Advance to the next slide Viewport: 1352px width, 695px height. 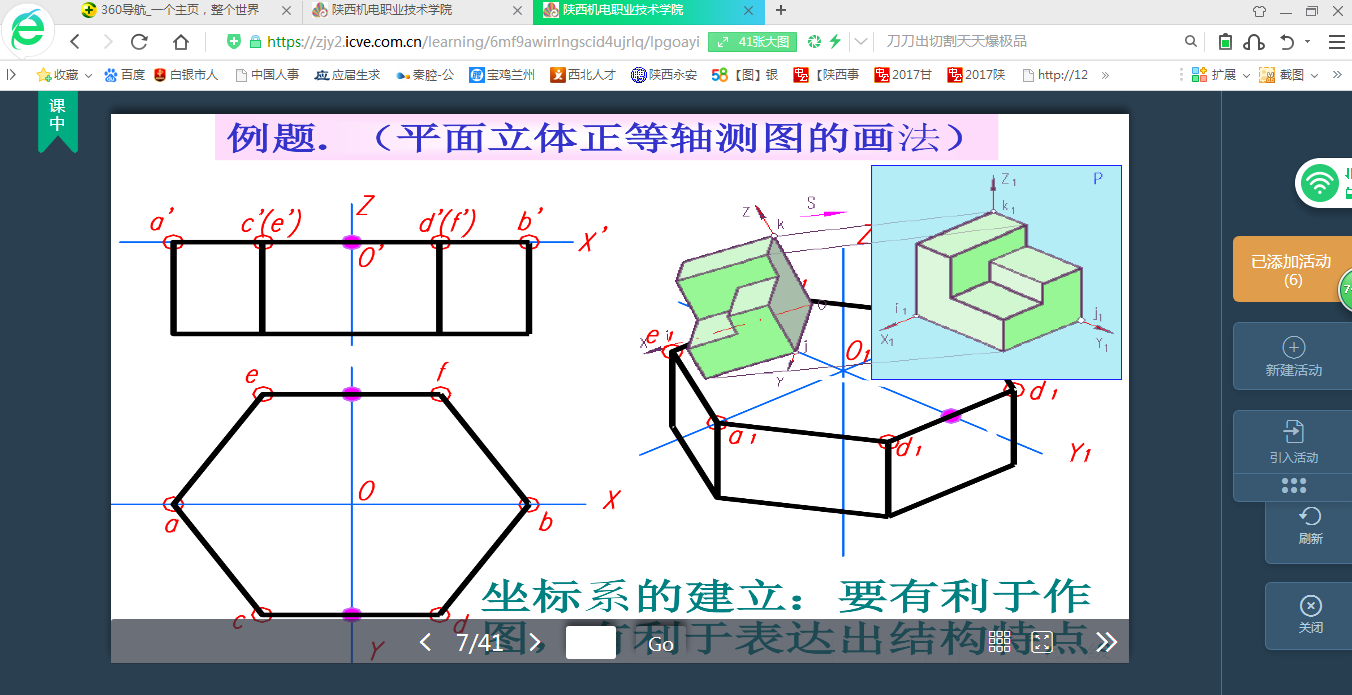tap(535, 643)
